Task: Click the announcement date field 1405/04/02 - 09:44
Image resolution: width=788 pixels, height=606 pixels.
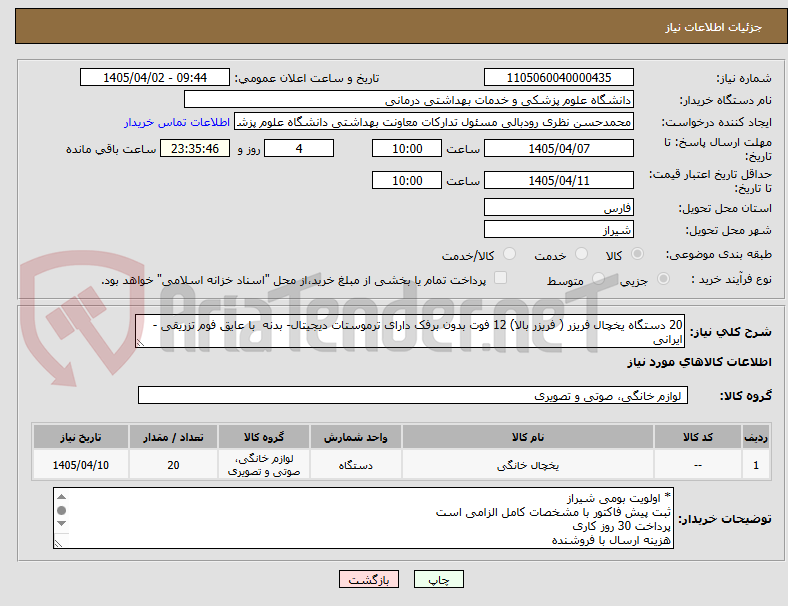Action: [x=155, y=77]
